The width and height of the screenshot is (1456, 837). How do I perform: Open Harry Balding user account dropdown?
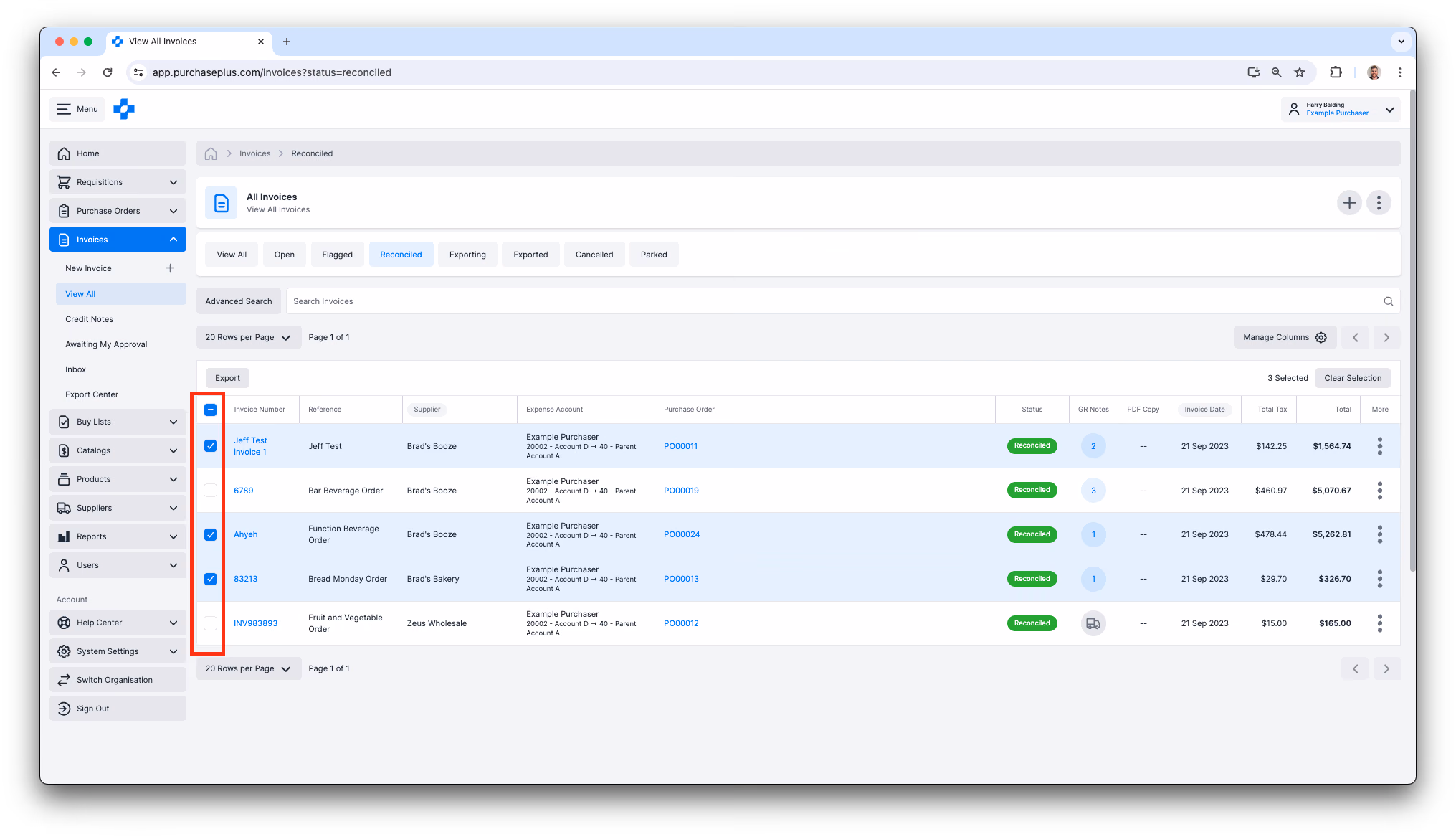click(1340, 109)
